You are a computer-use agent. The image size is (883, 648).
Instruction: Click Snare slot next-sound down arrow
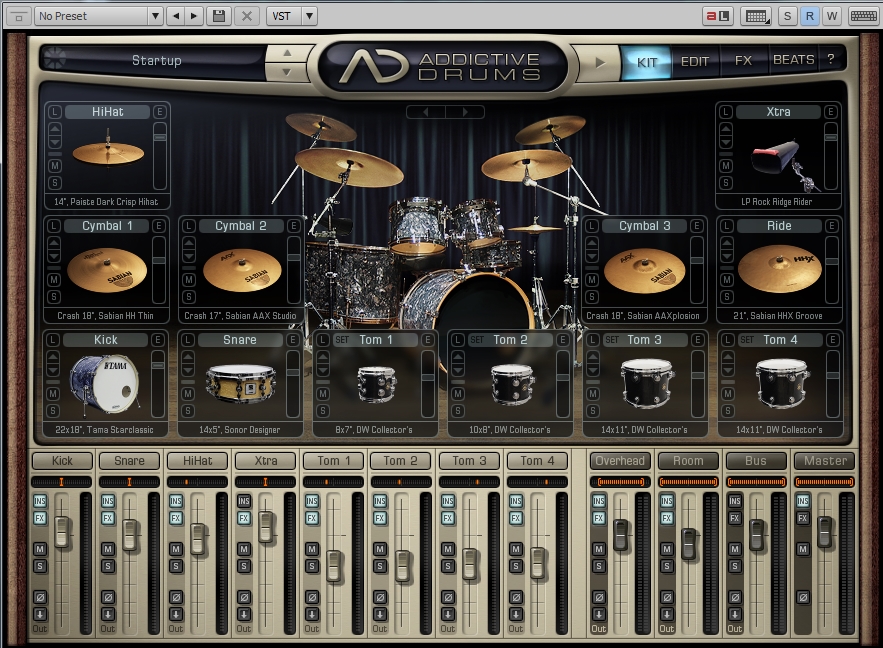[x=188, y=369]
